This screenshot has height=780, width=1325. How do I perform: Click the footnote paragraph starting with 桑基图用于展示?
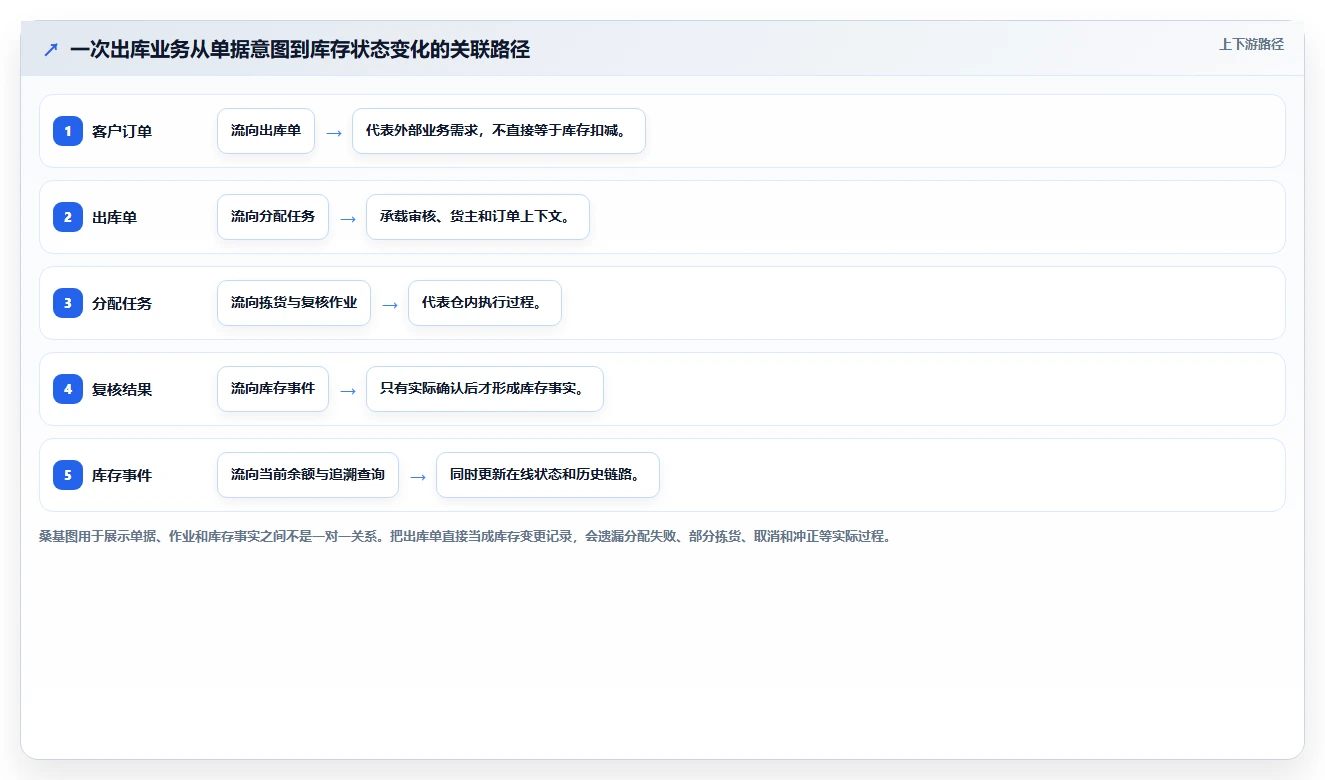tap(465, 536)
